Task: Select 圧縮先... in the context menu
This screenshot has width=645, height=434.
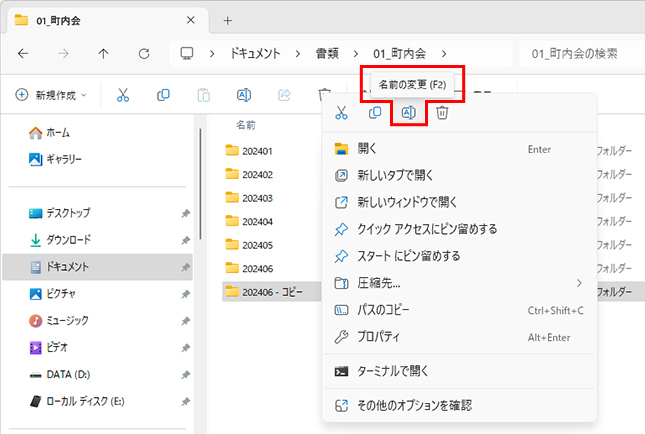Action: tap(459, 283)
